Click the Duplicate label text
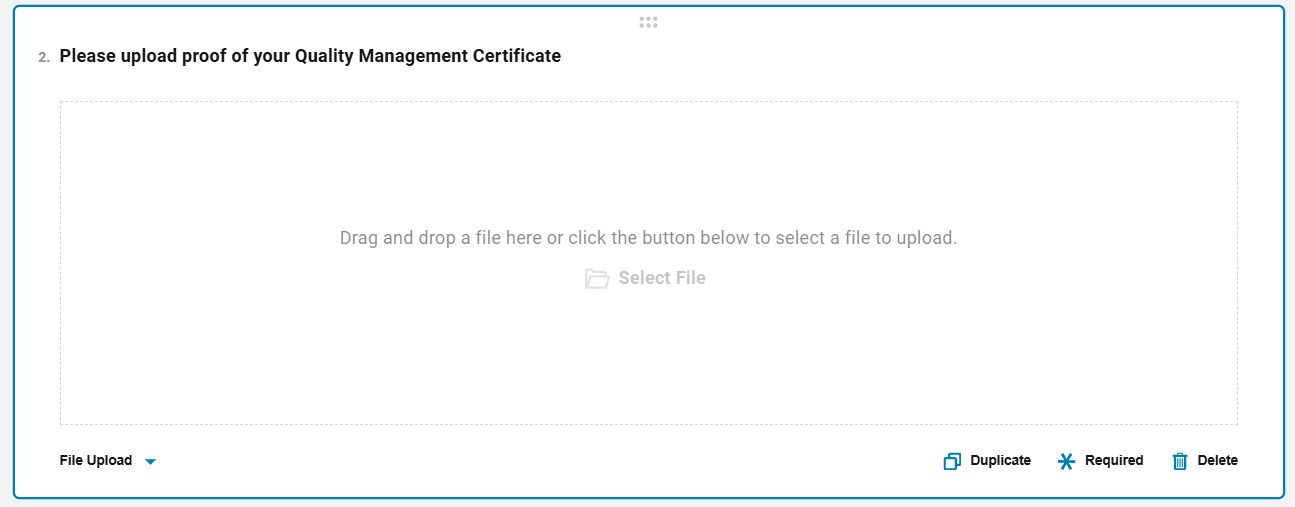 click(1000, 461)
